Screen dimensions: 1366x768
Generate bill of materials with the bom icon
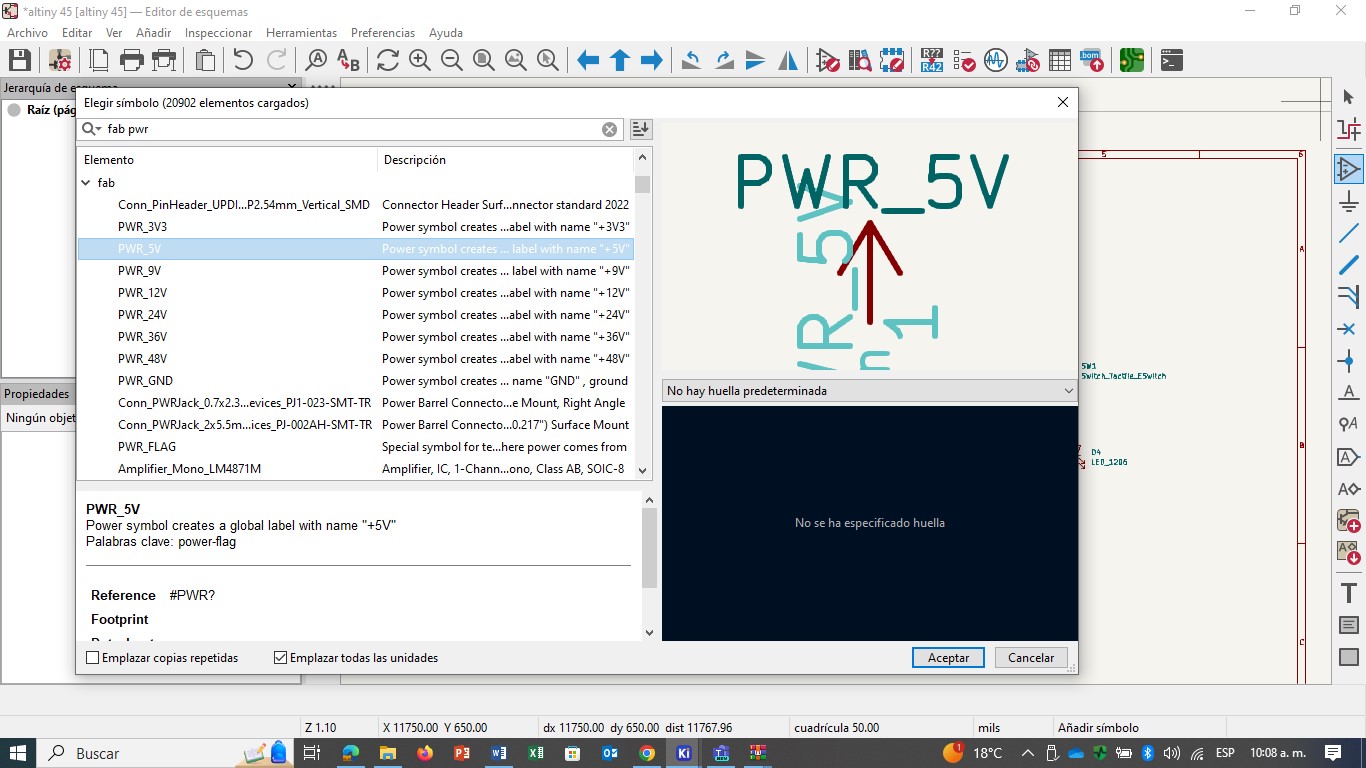point(1092,60)
